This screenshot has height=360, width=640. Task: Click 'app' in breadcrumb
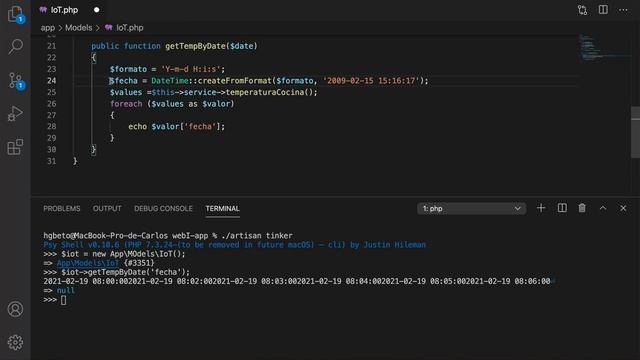tap(48, 28)
